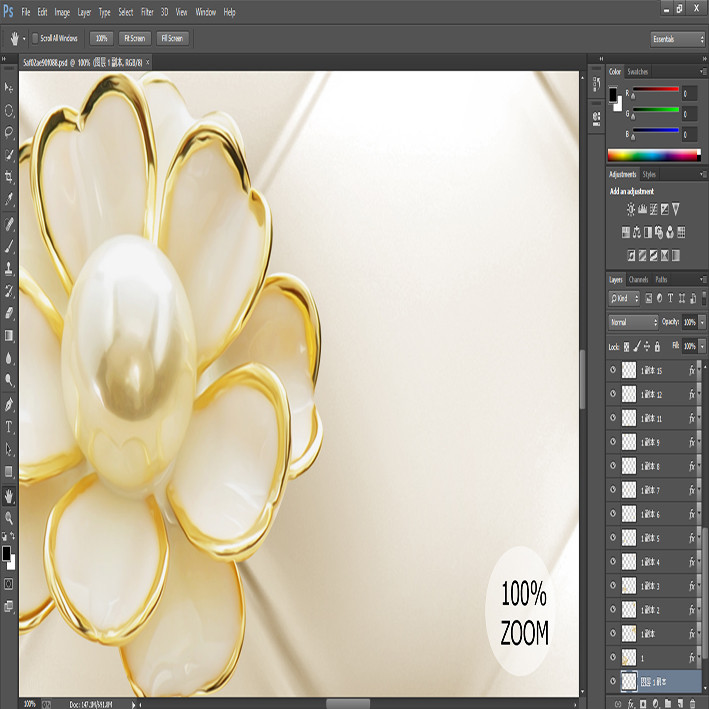Open the layer filter Kind dropdown
The image size is (709, 709).
tap(624, 298)
